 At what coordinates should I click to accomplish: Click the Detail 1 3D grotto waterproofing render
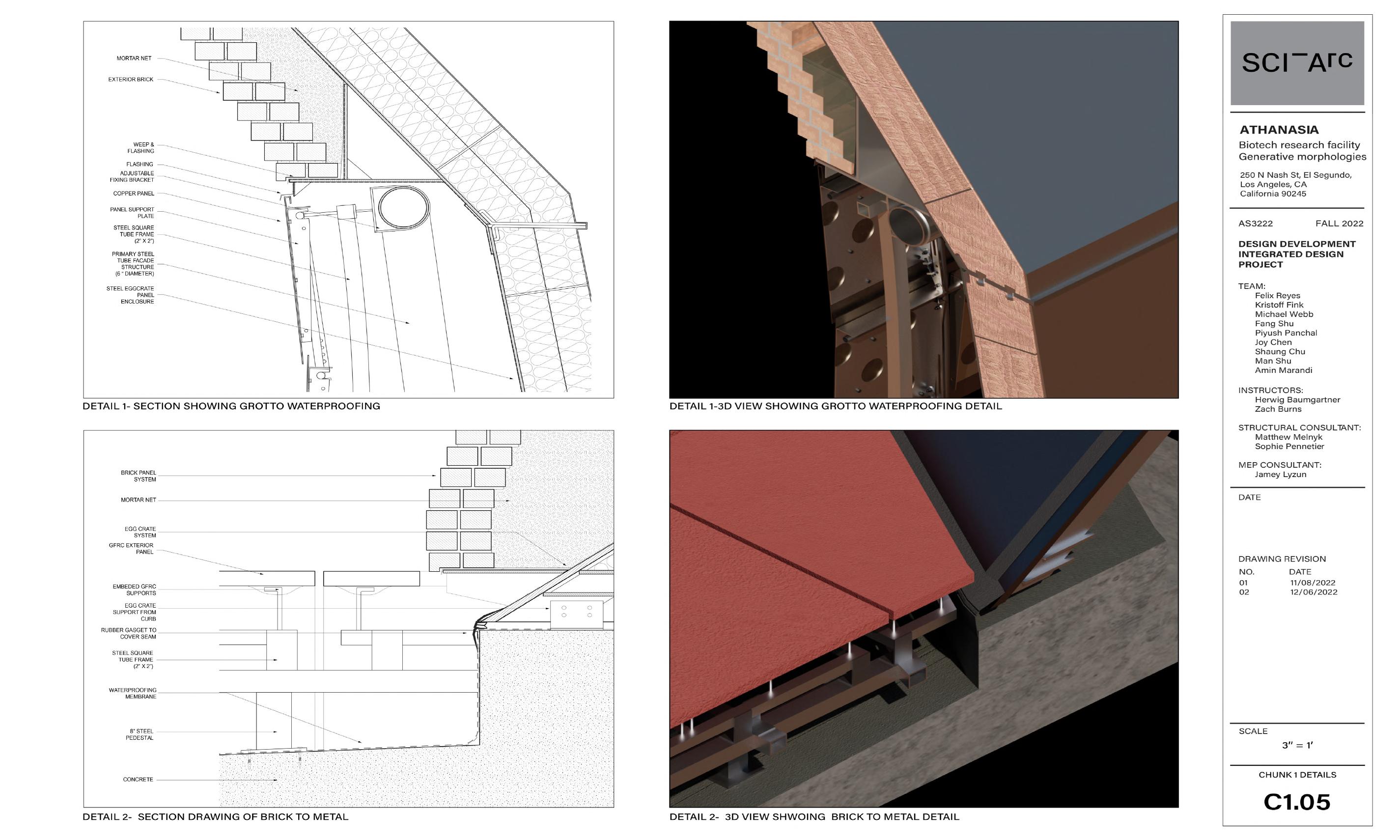point(924,209)
